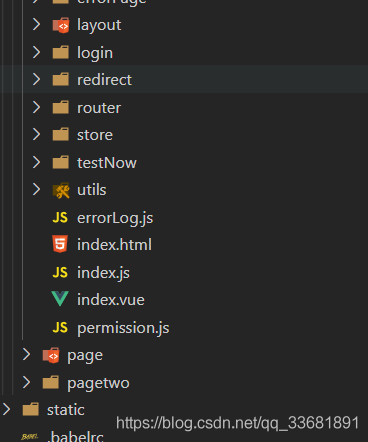Select the 'static' folder name

(66, 410)
